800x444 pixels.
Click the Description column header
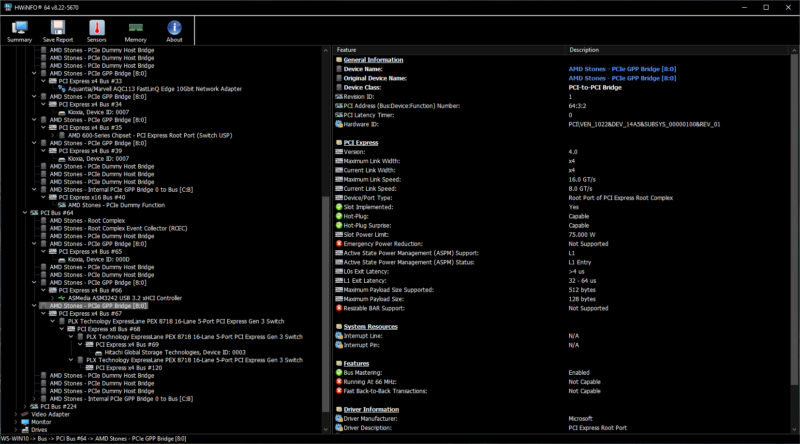click(585, 49)
